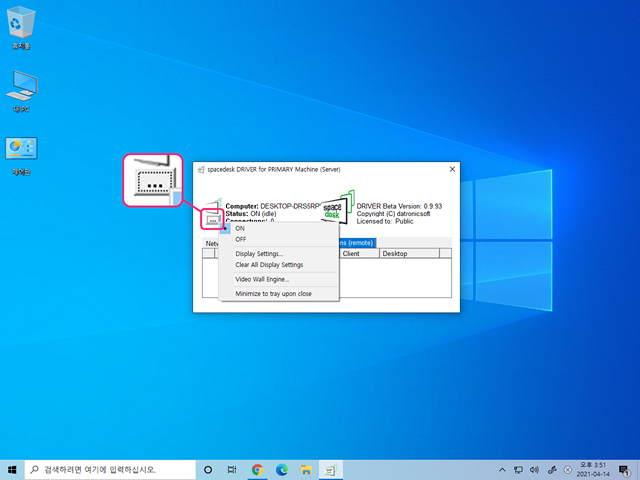Open File Explorer from the taskbar
This screenshot has width=640, height=480.
click(x=307, y=469)
